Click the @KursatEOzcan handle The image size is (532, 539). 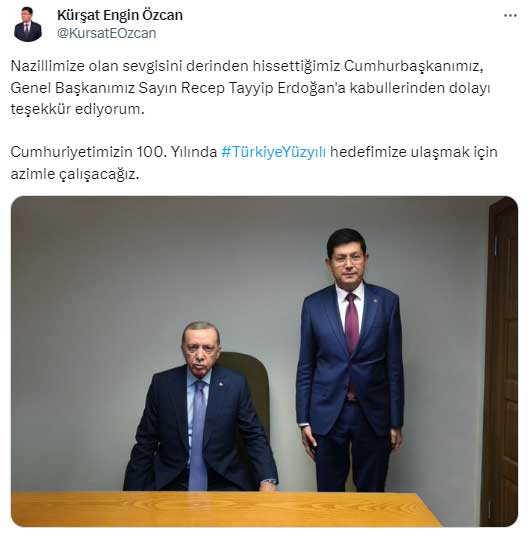tap(107, 33)
